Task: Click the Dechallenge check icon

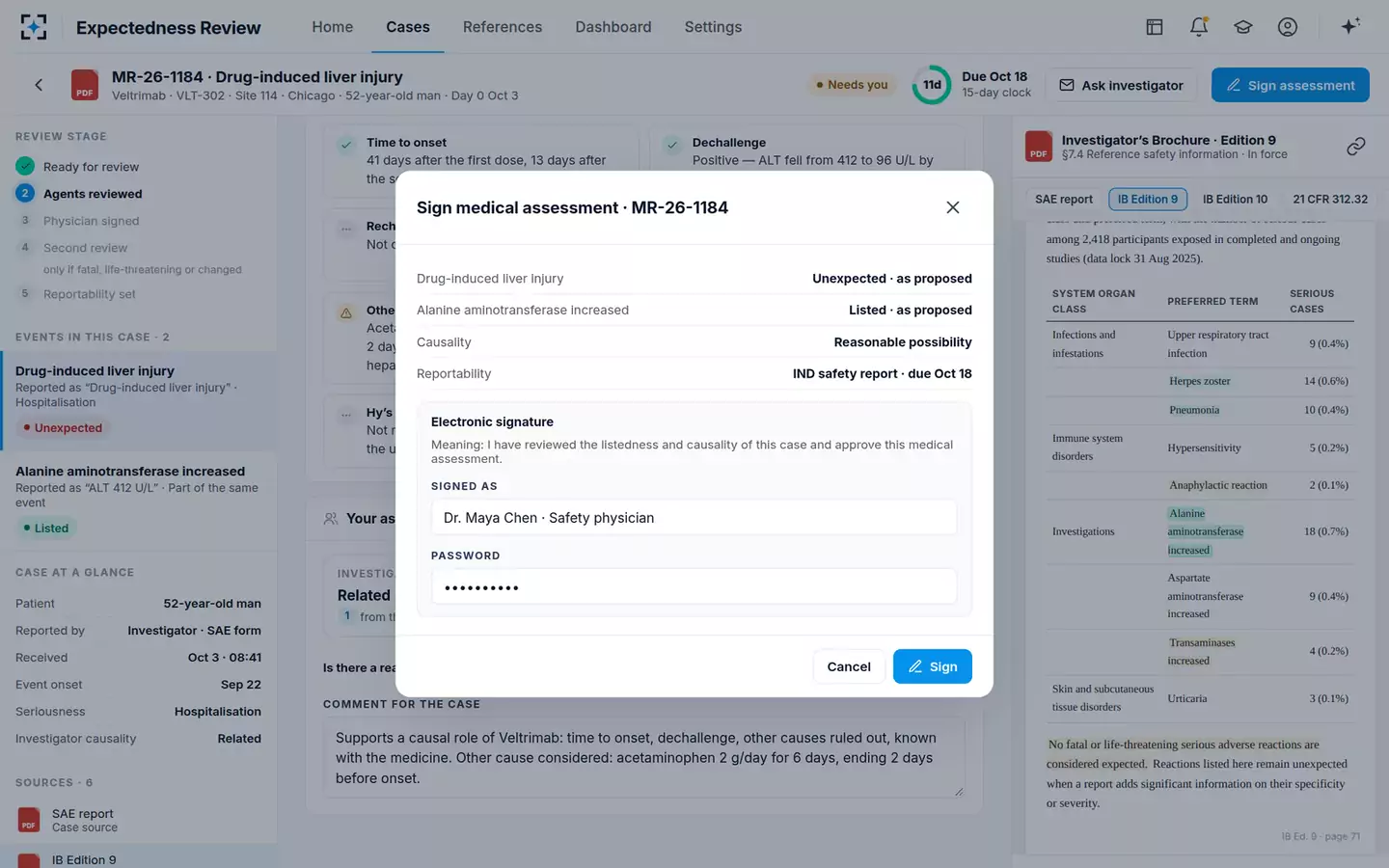Action: [x=672, y=146]
